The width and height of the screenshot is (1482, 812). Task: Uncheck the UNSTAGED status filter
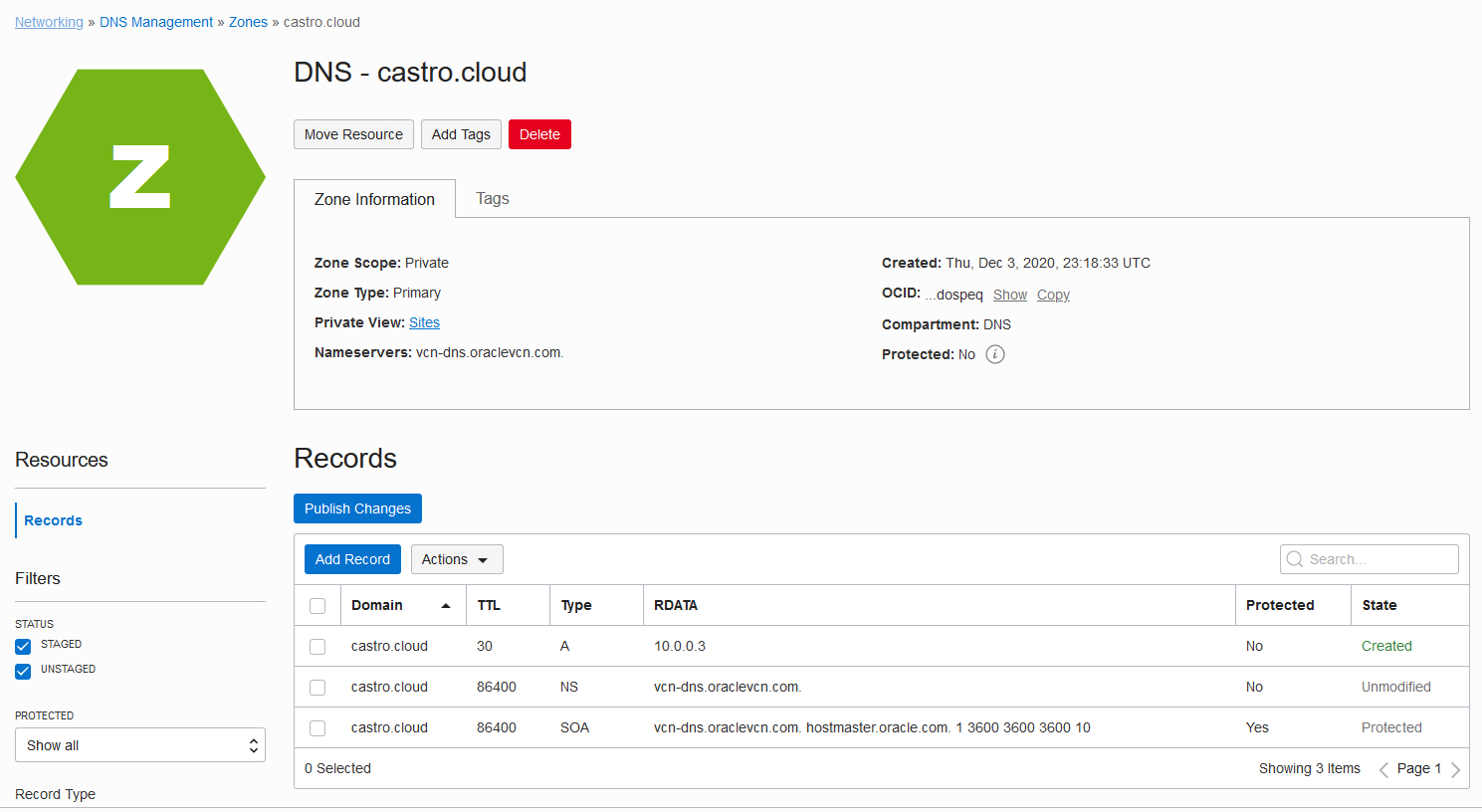click(x=23, y=671)
